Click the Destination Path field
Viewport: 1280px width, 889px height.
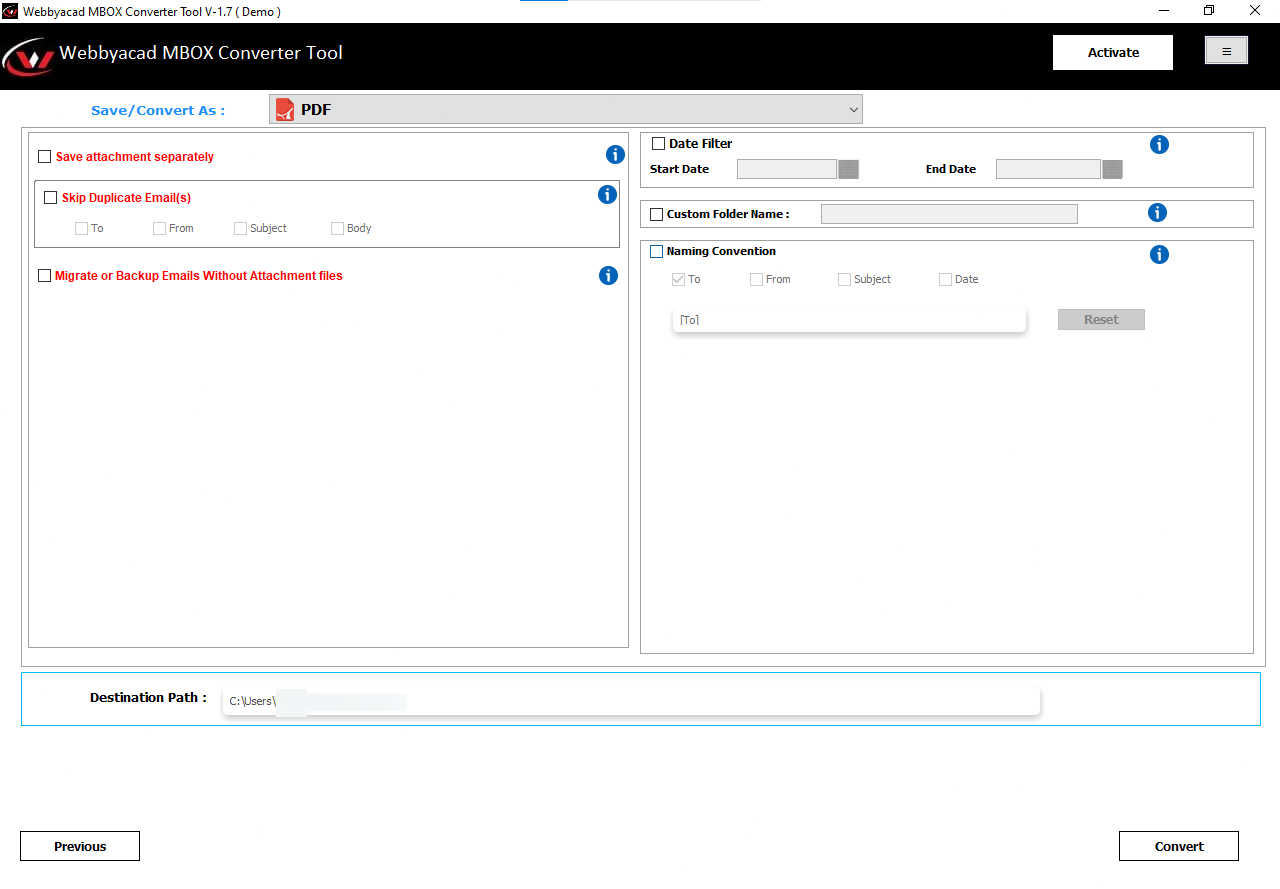(631, 701)
